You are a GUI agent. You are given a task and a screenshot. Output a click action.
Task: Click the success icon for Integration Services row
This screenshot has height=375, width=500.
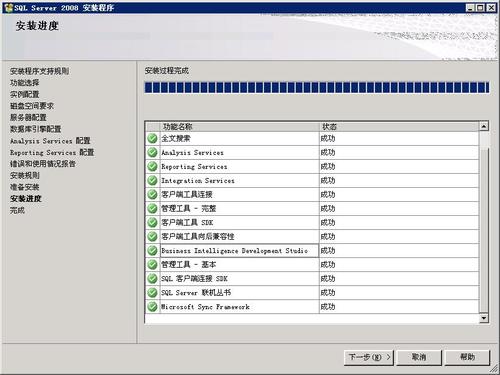pyautogui.click(x=152, y=180)
